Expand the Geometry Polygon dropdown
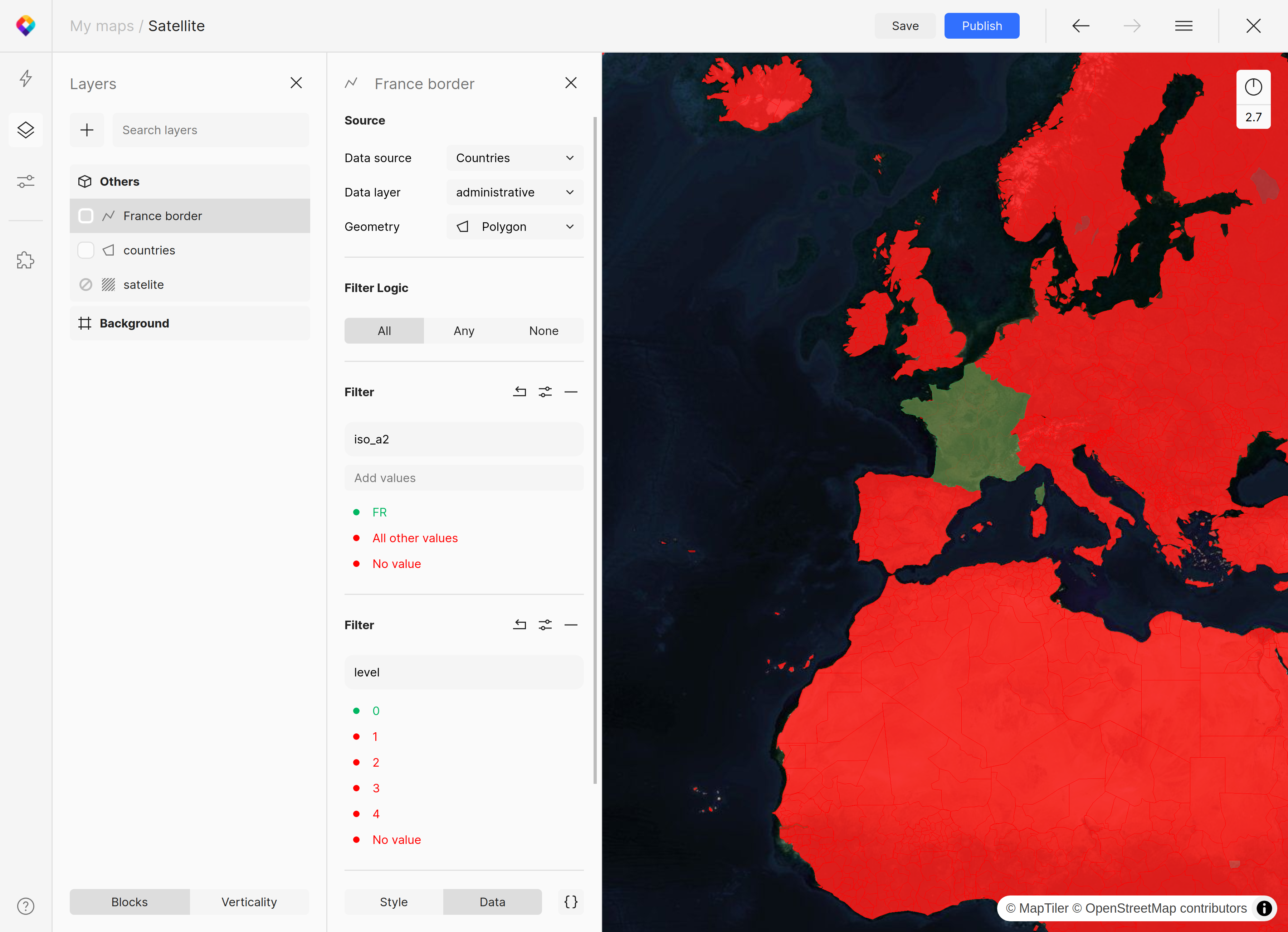Screen dimensions: 1288x932 point(514,227)
